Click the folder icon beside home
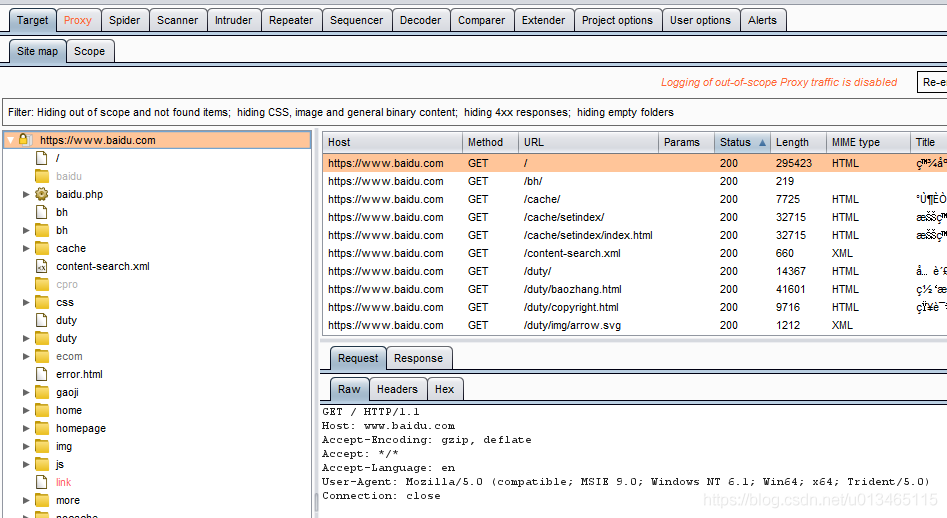Screen dimensions: 947x518 (42, 411)
